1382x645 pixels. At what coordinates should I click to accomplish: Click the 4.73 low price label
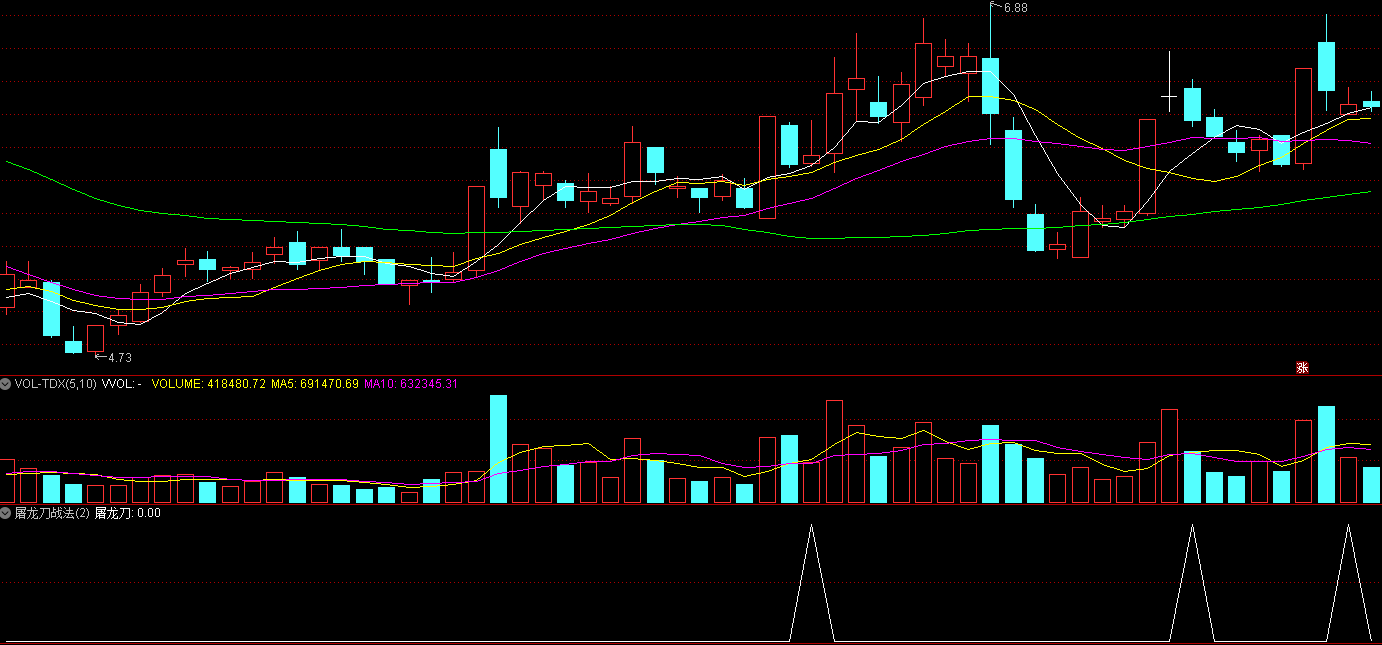click(x=119, y=357)
